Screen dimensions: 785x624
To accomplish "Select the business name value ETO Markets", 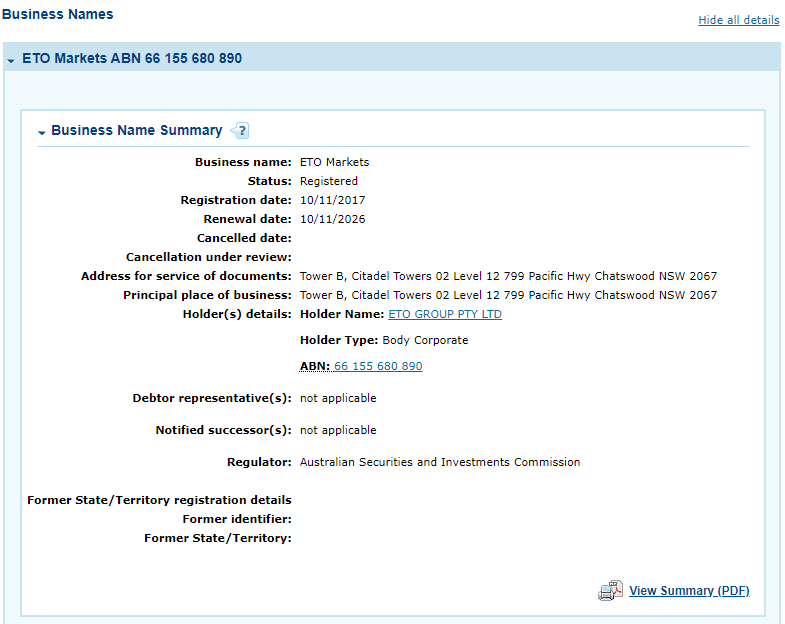I will 334,162.
